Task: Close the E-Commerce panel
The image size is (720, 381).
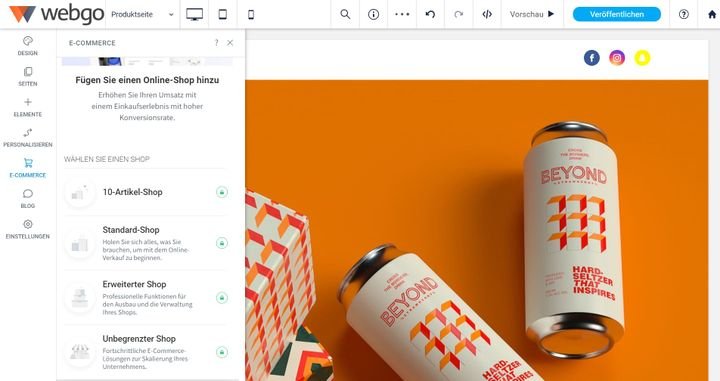Action: coord(230,43)
